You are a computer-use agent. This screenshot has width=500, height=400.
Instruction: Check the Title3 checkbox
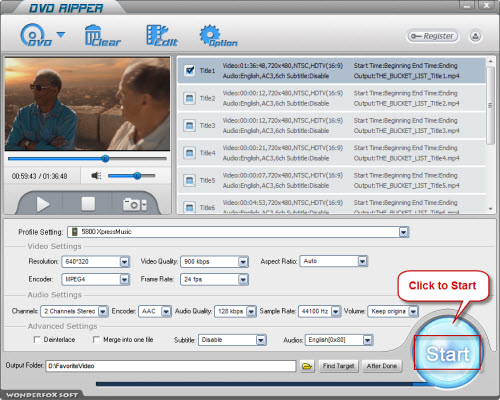[x=189, y=126]
